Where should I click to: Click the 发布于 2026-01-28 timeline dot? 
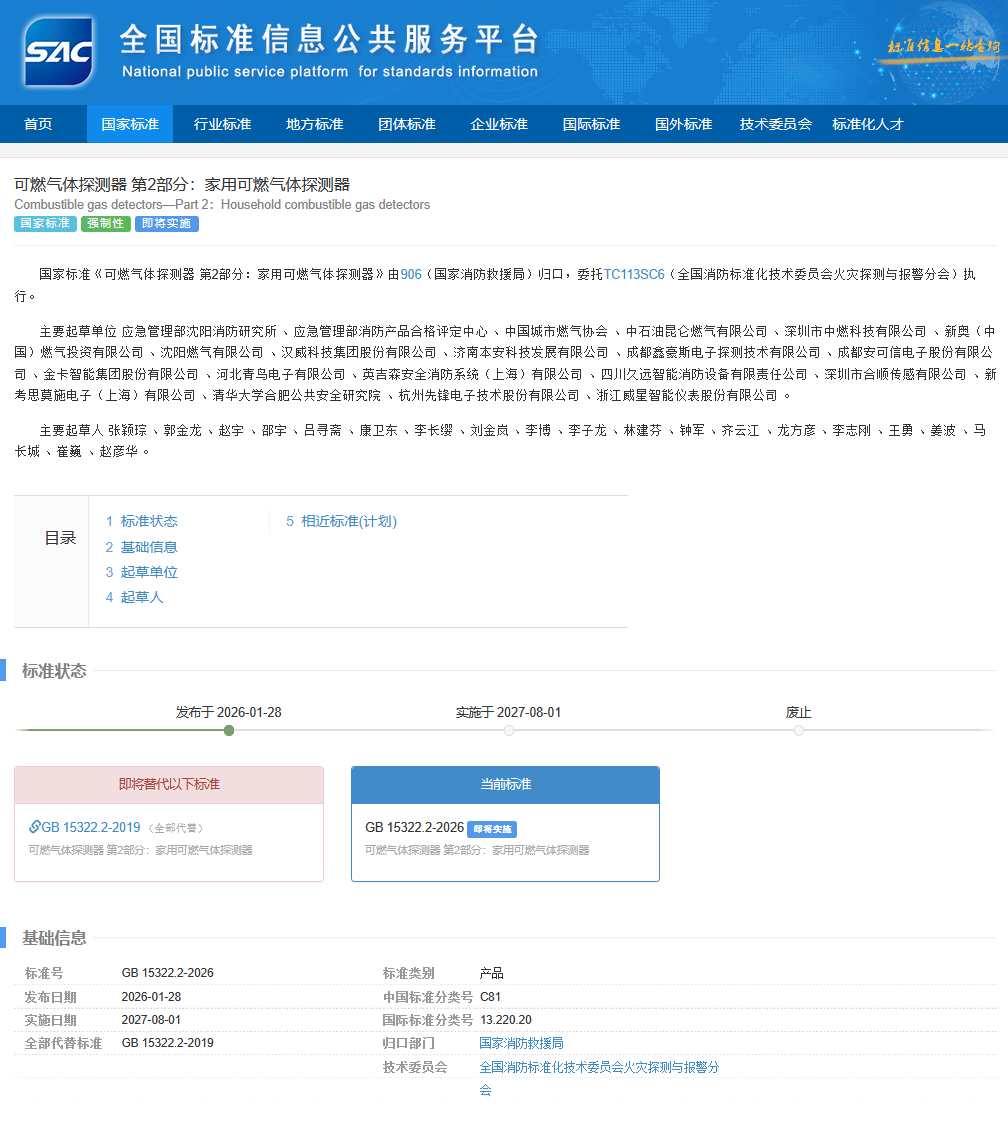tap(229, 730)
